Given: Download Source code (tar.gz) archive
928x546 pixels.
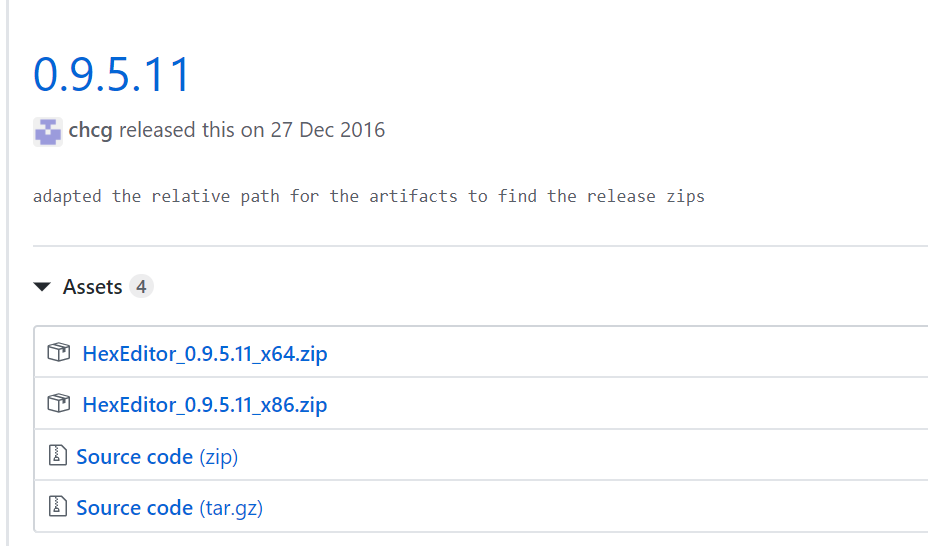Looking at the screenshot, I should pos(169,508).
